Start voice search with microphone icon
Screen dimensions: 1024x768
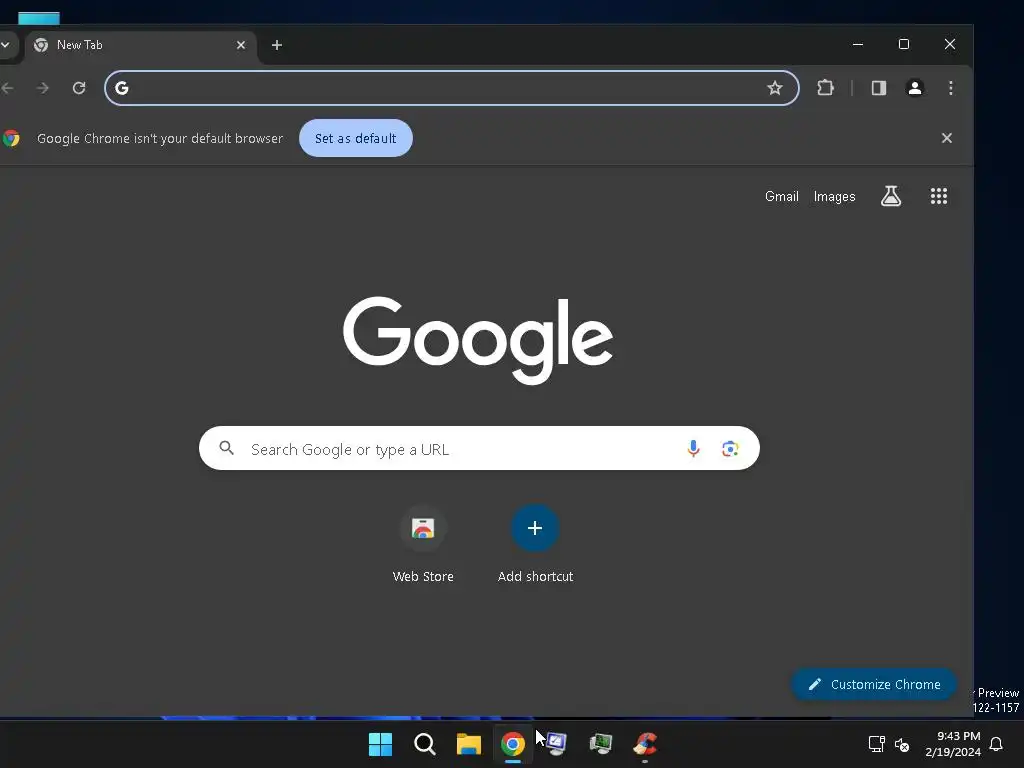[x=694, y=448]
